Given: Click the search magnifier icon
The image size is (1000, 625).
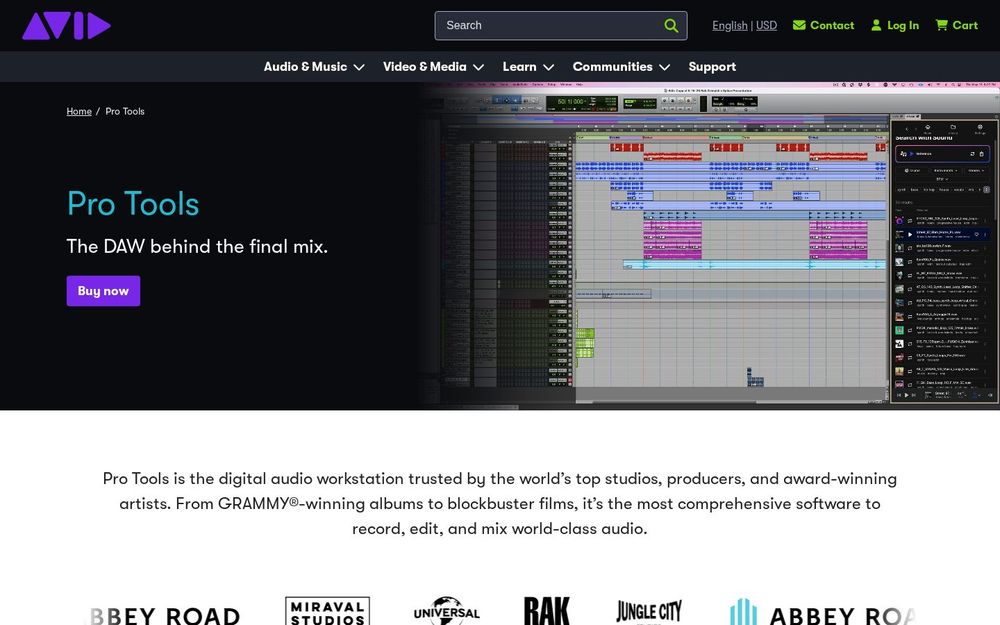Looking at the screenshot, I should [x=671, y=26].
